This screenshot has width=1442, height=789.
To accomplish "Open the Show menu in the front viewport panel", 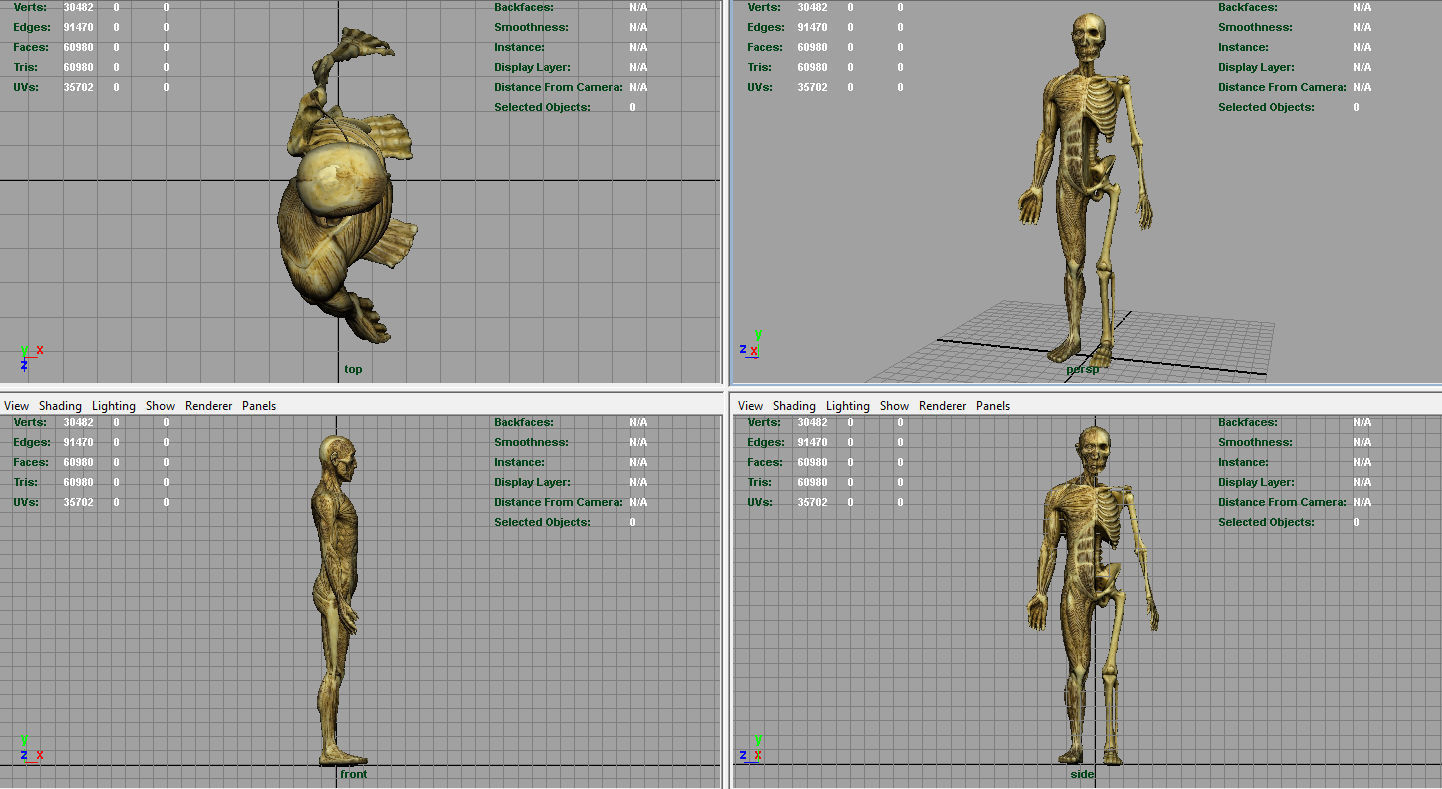I will pos(160,406).
